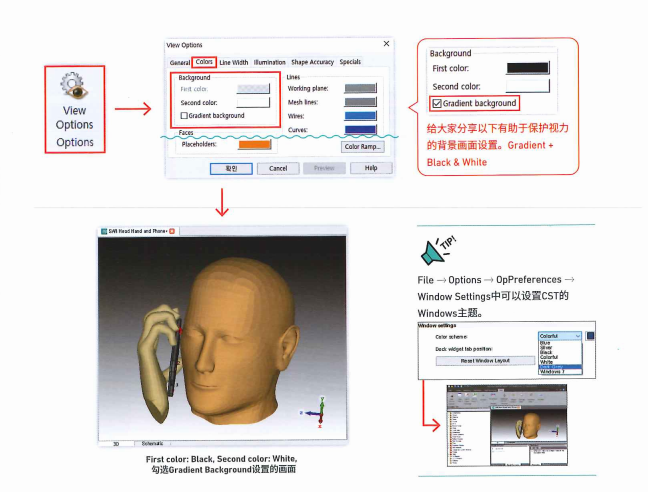Click the greyed Preview button
The image size is (648, 492).
click(x=324, y=169)
